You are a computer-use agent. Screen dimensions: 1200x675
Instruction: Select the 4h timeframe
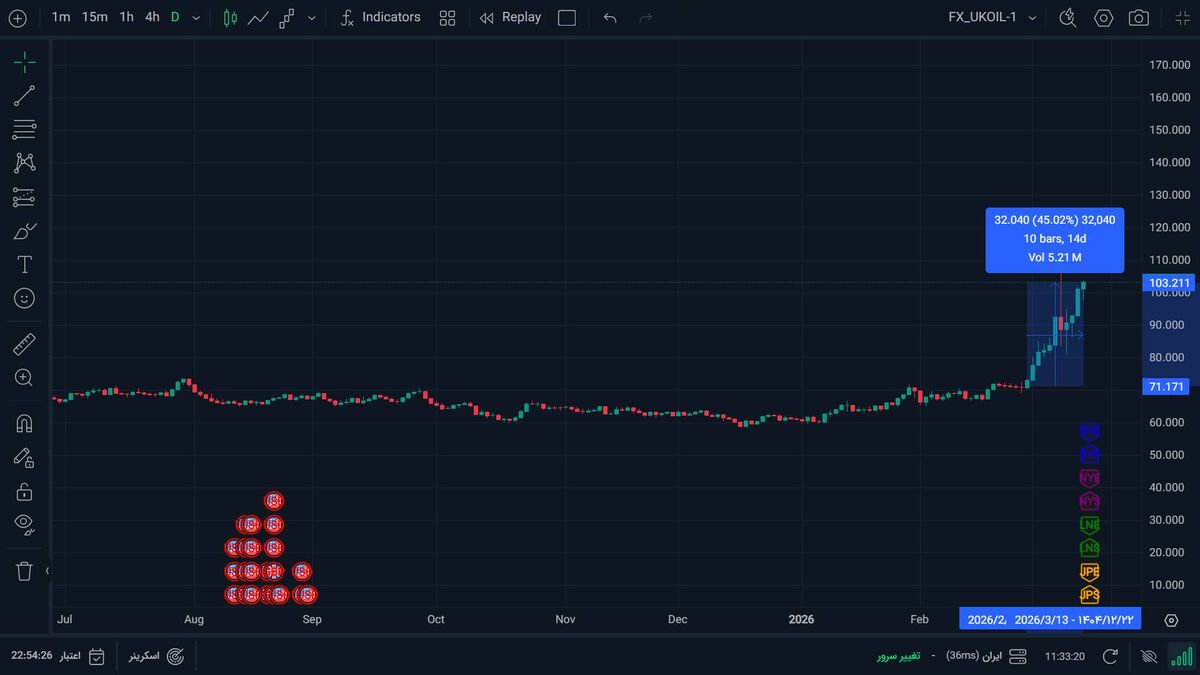[152, 17]
